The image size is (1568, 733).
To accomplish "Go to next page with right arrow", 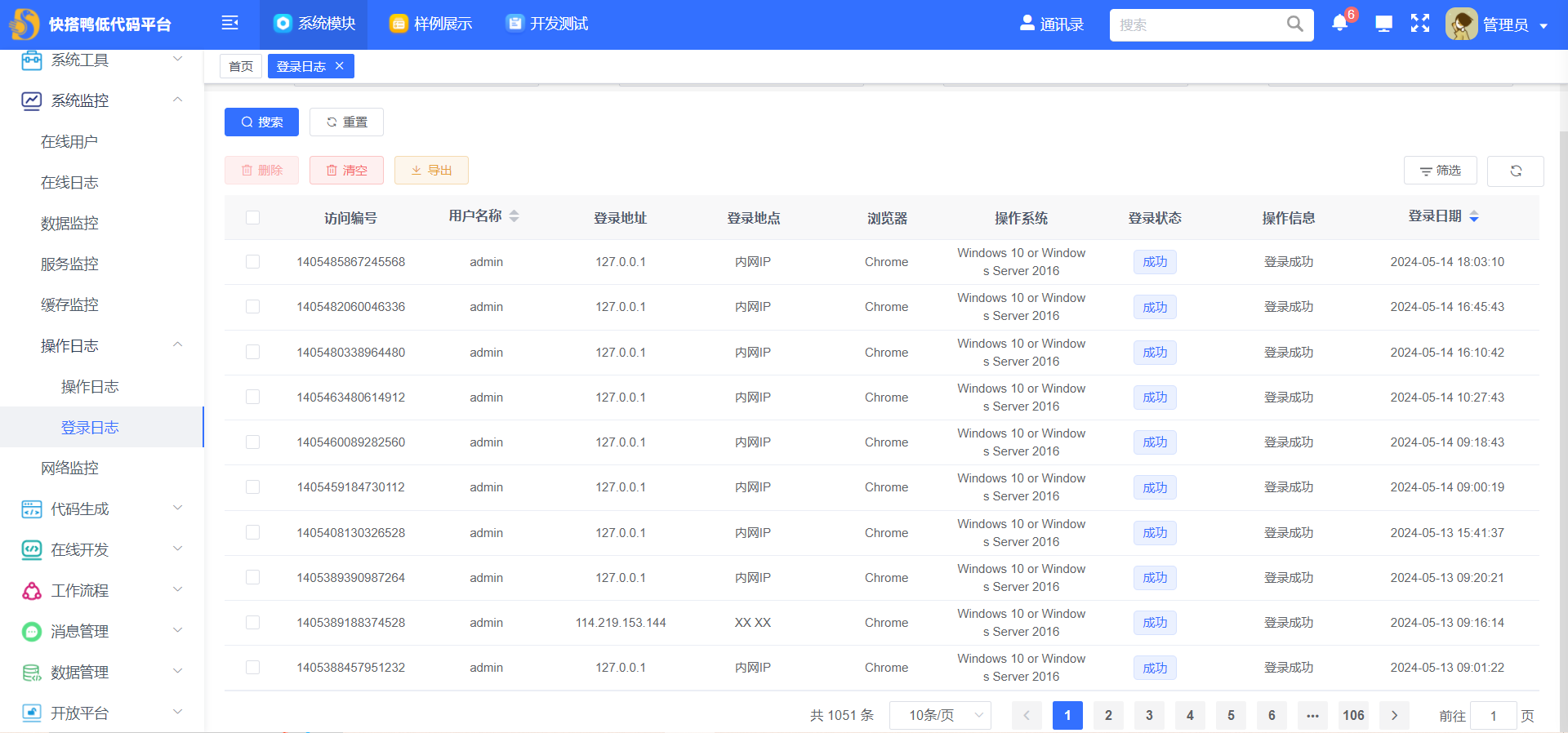I will pos(1394,716).
